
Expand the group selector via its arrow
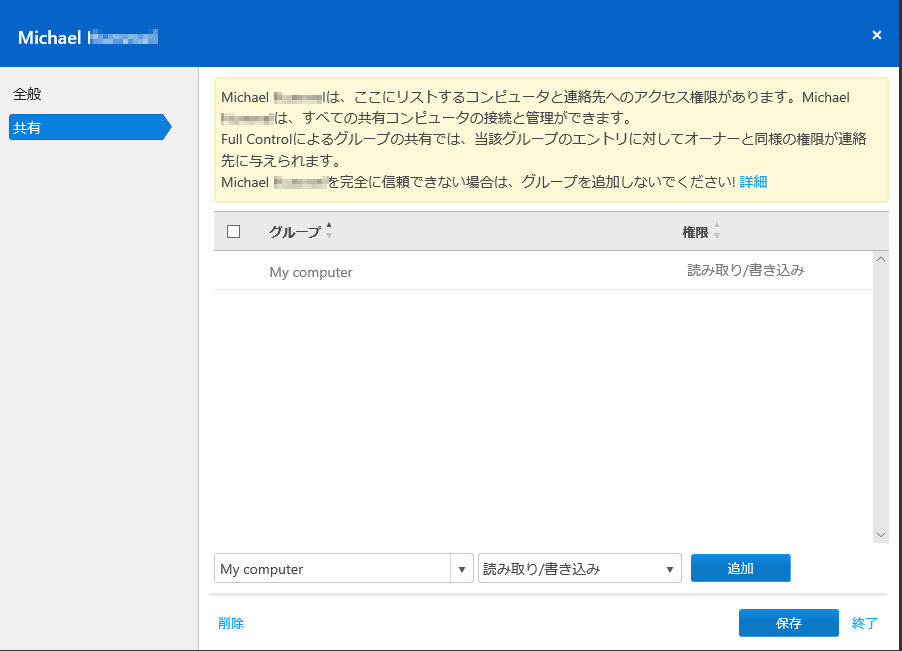pos(461,567)
